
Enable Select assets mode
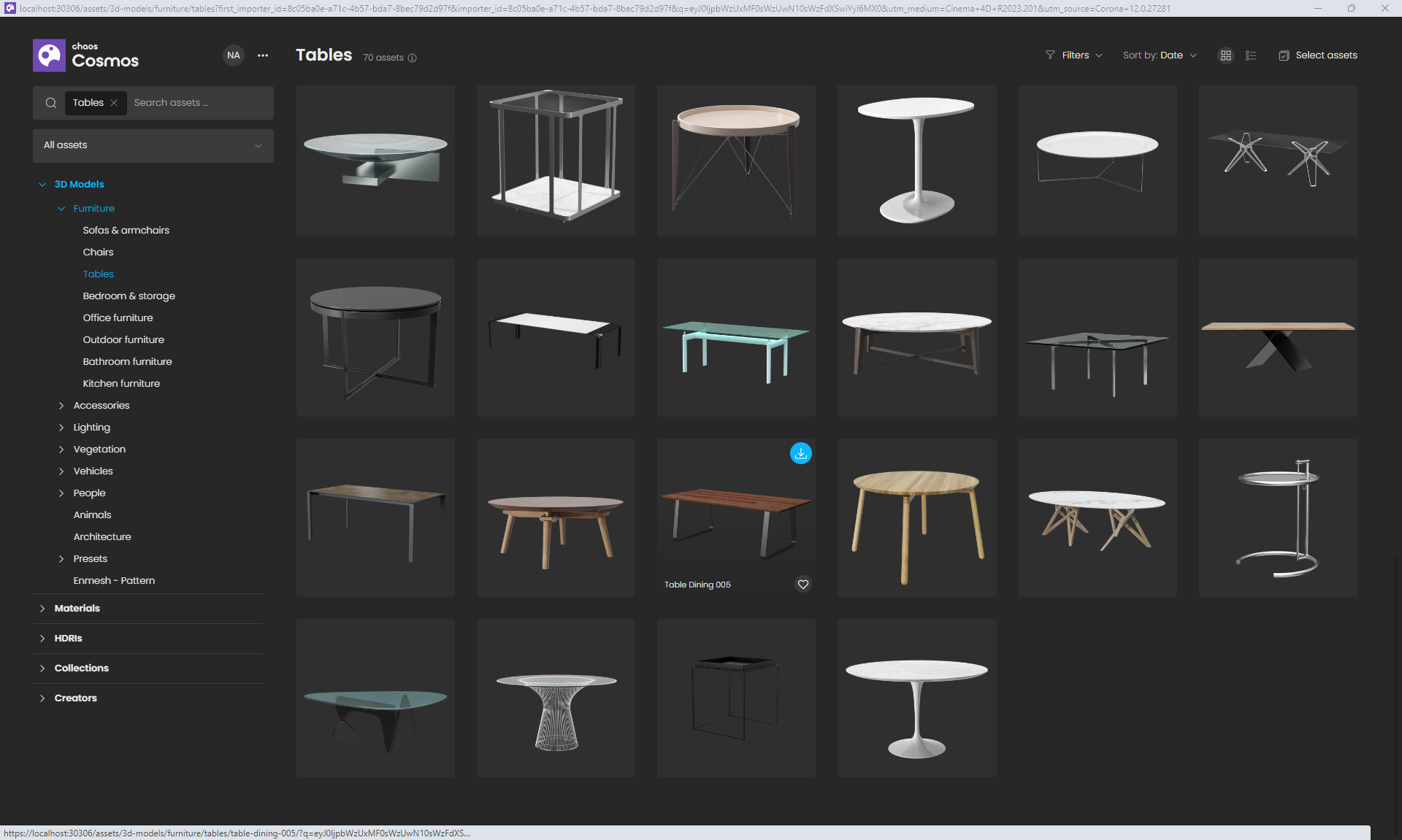pos(1318,55)
